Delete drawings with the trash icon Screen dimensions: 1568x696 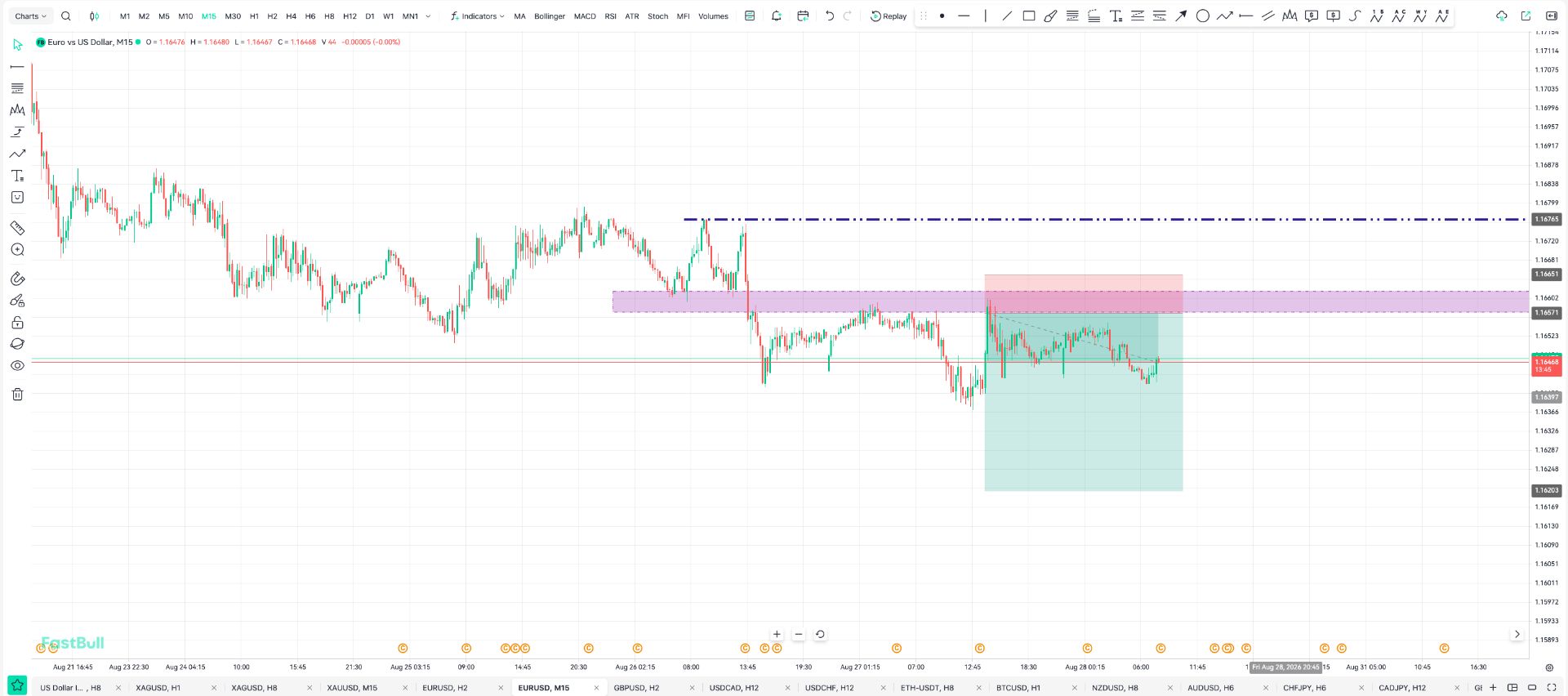click(x=17, y=395)
